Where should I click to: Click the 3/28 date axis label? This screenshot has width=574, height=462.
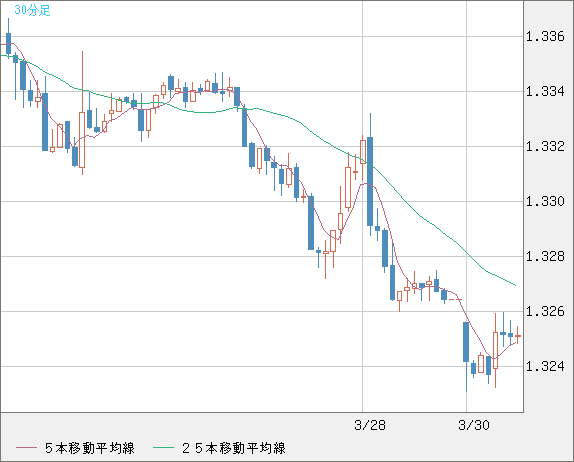[x=370, y=425]
